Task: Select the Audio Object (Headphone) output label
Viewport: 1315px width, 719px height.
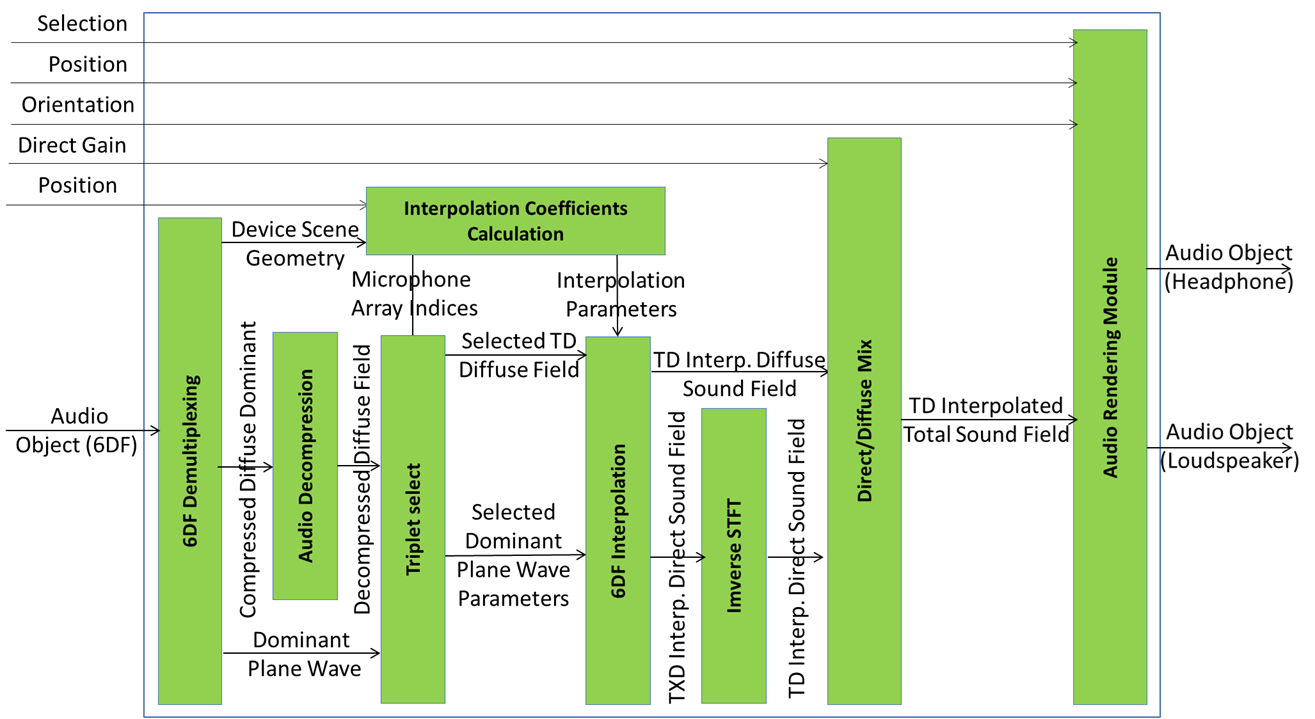Action: [x=1229, y=267]
